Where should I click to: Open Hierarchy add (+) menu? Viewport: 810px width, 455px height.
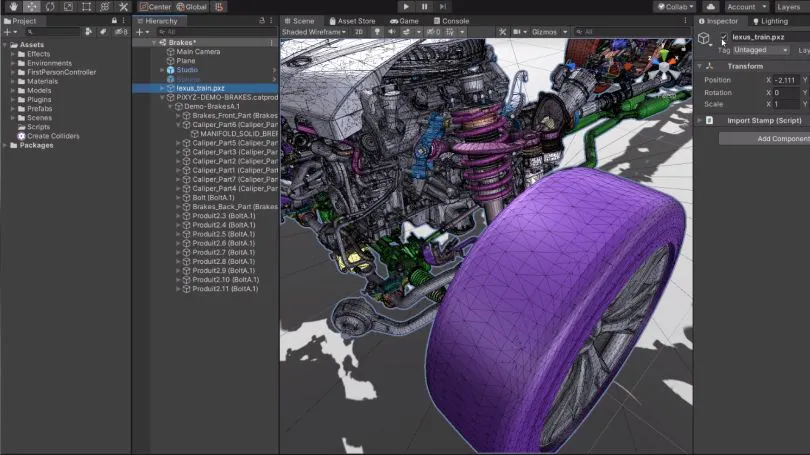(142, 32)
